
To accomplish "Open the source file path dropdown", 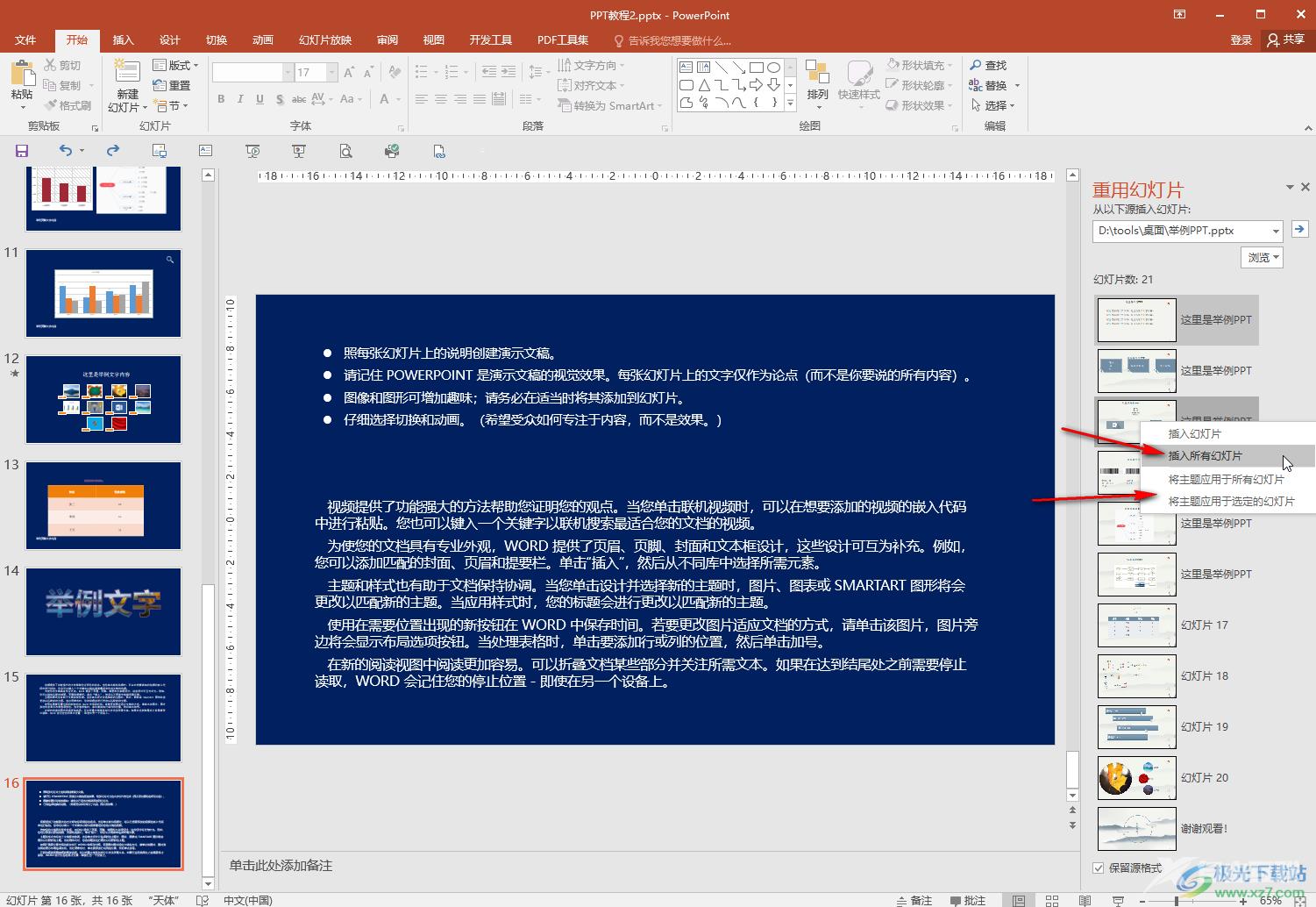I will coord(1276,231).
